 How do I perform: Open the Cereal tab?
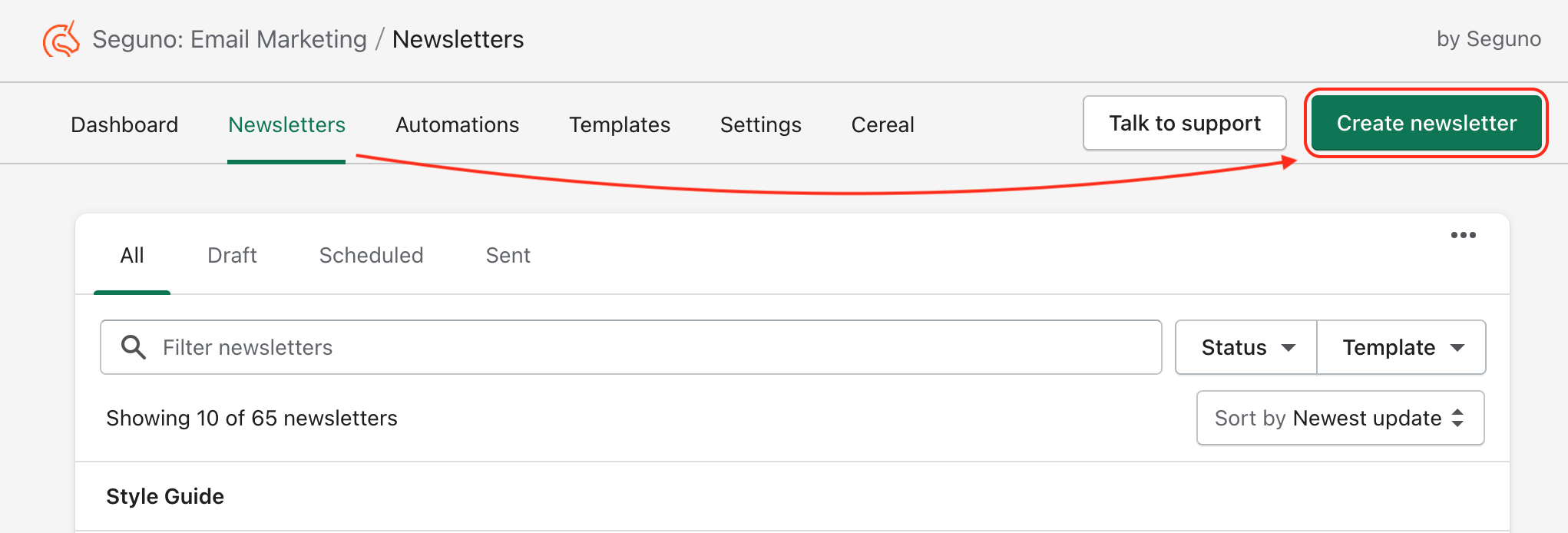[x=883, y=124]
